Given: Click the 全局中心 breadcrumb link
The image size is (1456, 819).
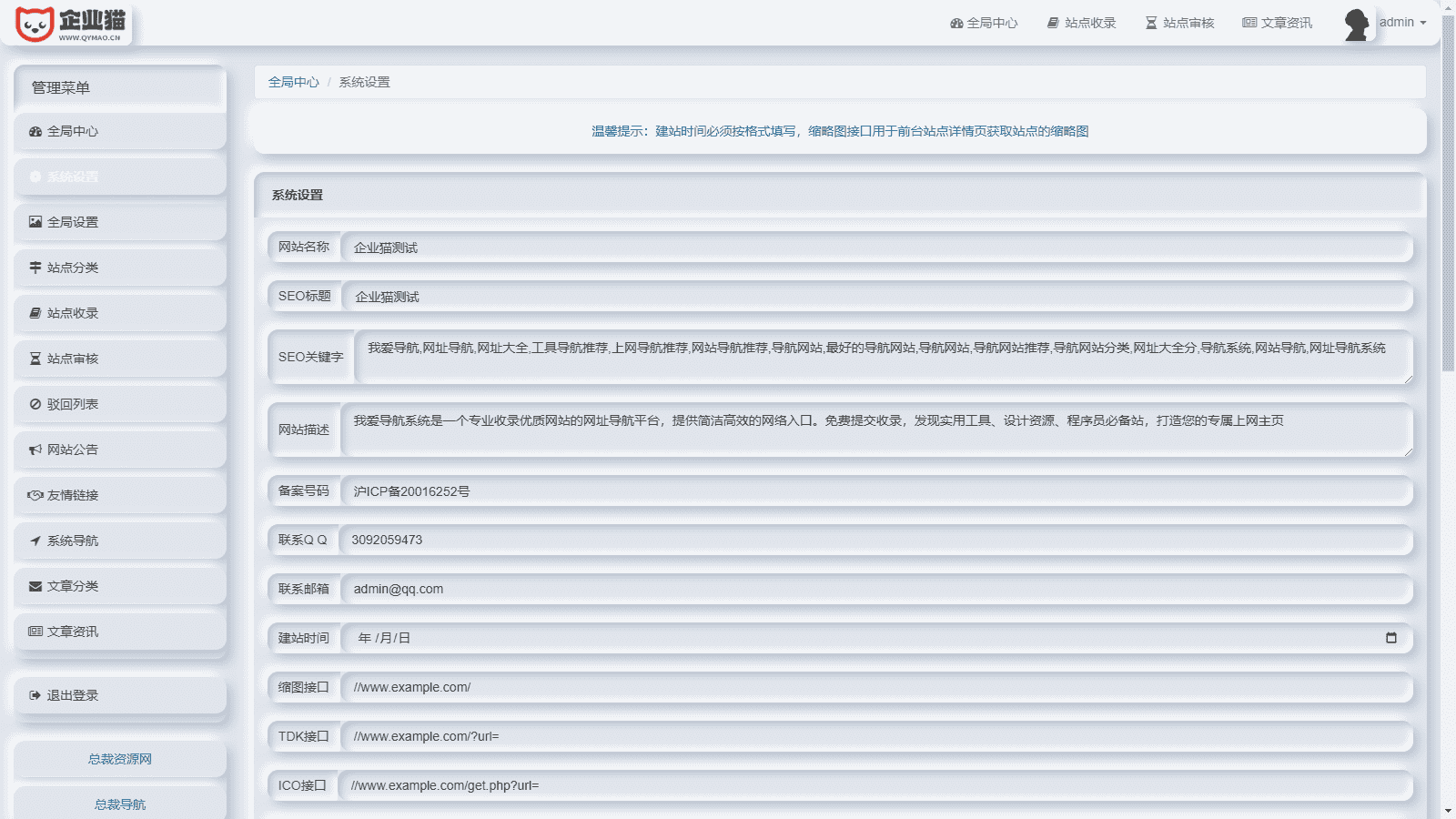Looking at the screenshot, I should 293,82.
